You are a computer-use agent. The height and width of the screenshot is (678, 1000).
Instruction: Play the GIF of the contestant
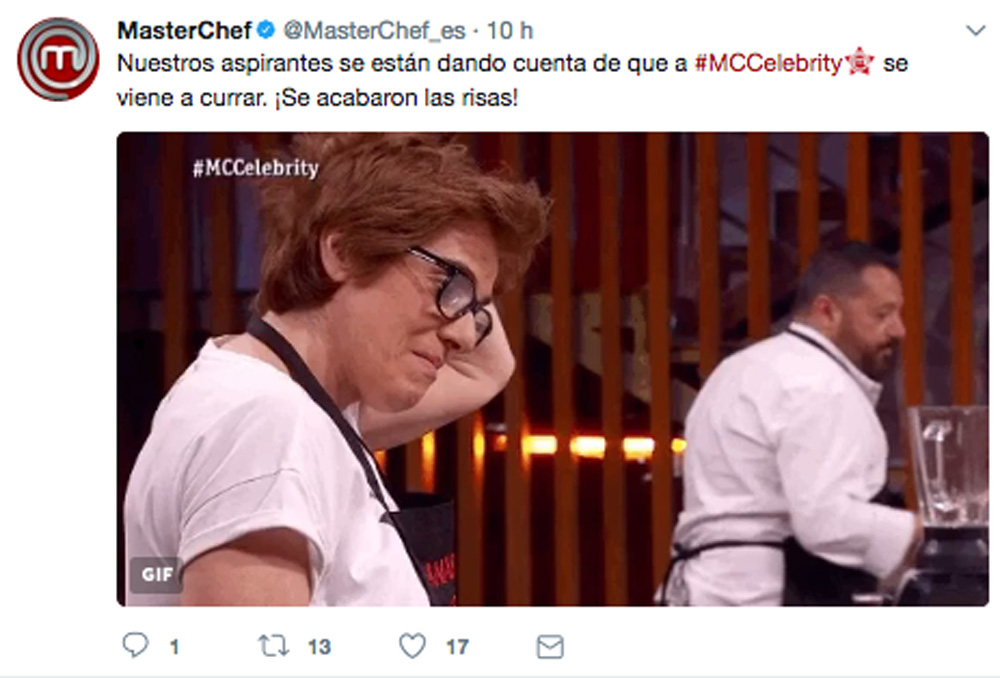point(552,369)
